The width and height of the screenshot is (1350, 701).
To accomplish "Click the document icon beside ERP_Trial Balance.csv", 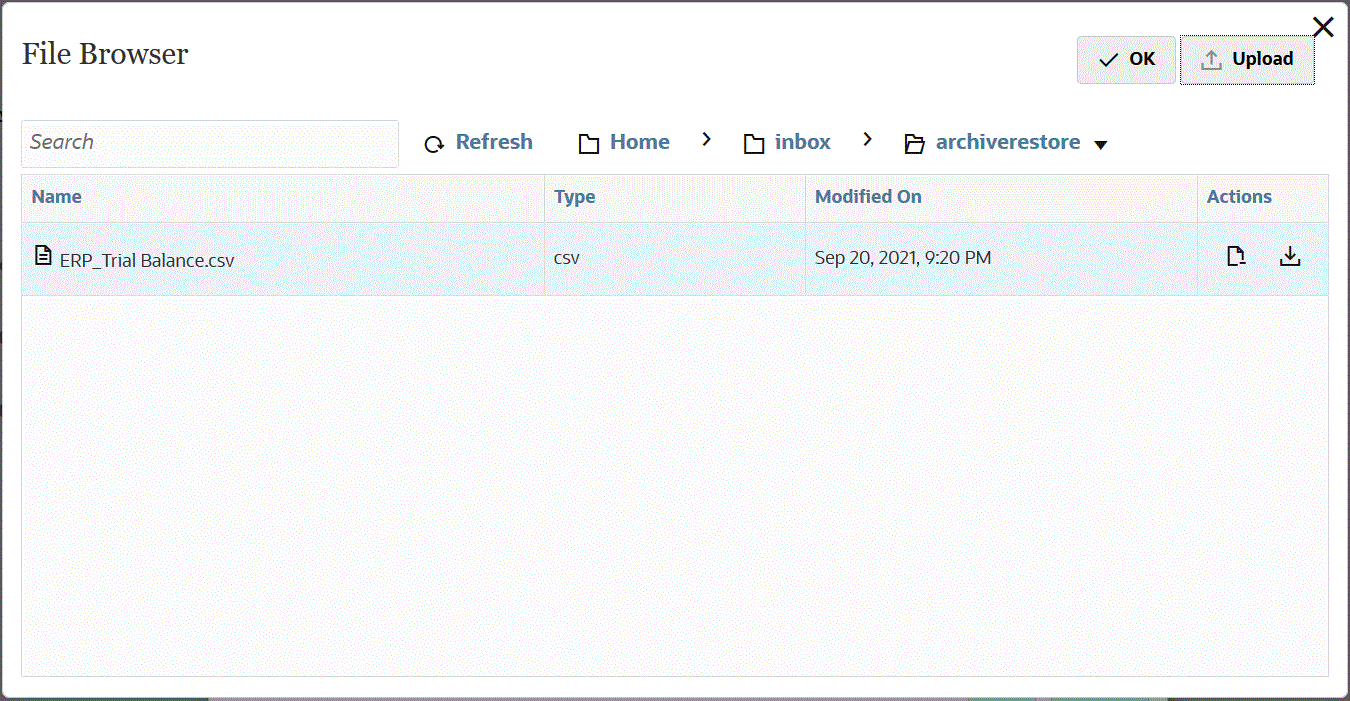I will pyautogui.click(x=43, y=256).
